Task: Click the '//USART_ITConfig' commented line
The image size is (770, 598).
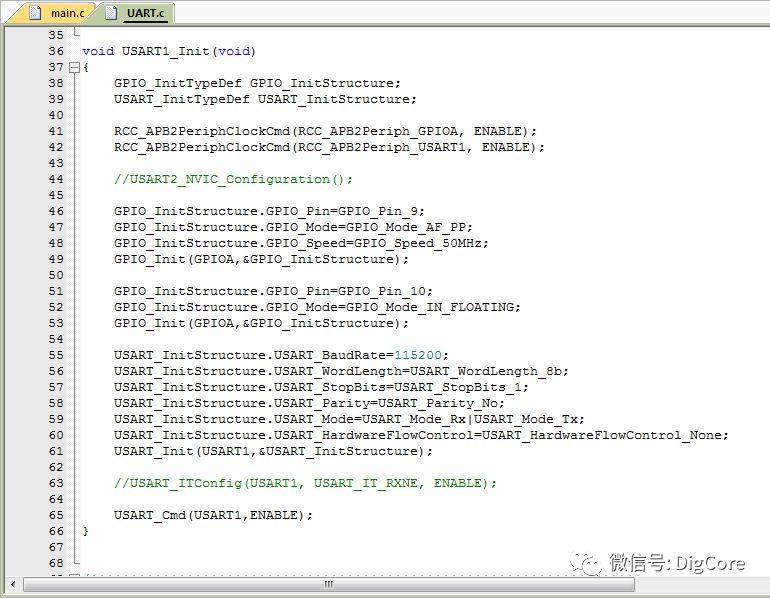Action: tap(305, 483)
